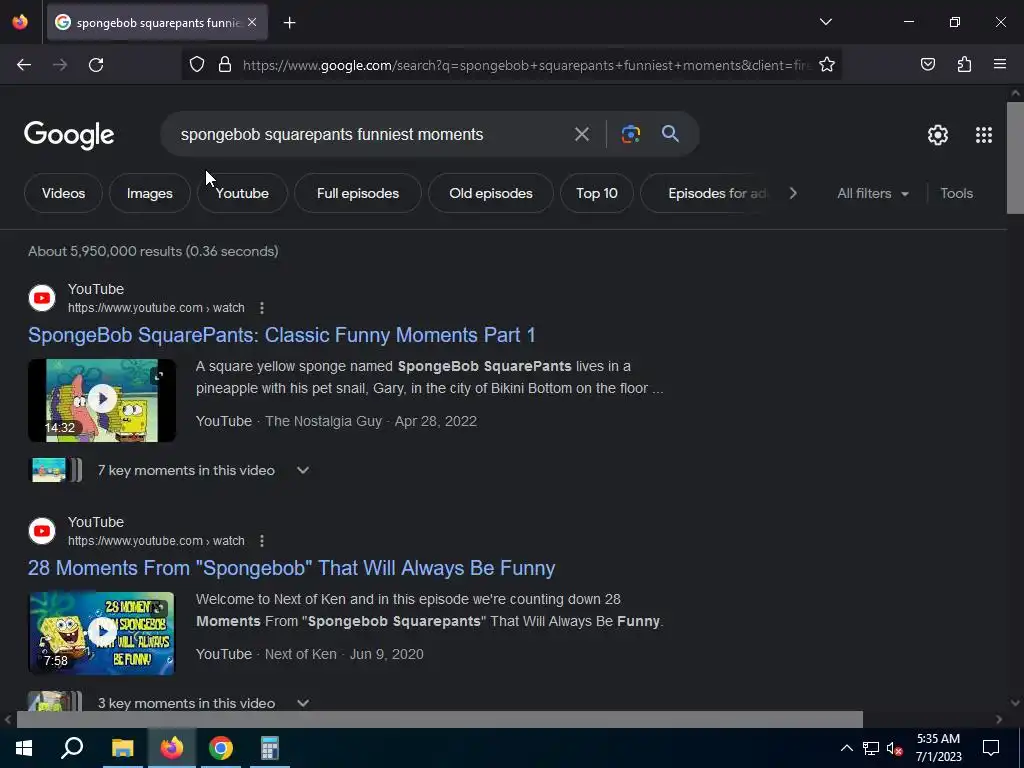Screen dimensions: 1024x768
Task: Show more filter chips with right chevron
Action: pos(793,193)
